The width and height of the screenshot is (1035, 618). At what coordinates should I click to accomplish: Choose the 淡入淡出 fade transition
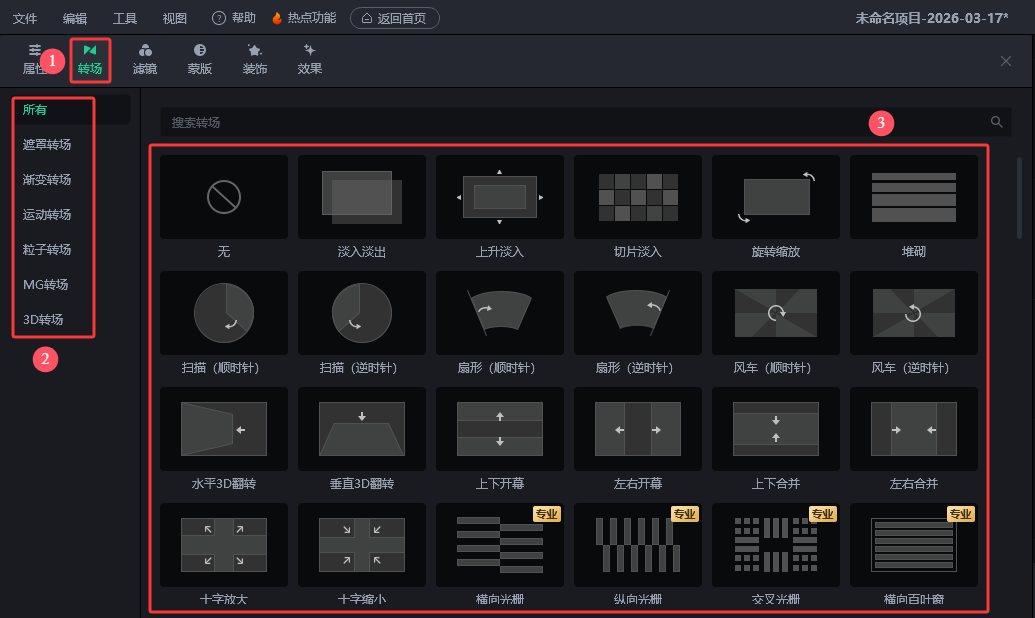[362, 196]
